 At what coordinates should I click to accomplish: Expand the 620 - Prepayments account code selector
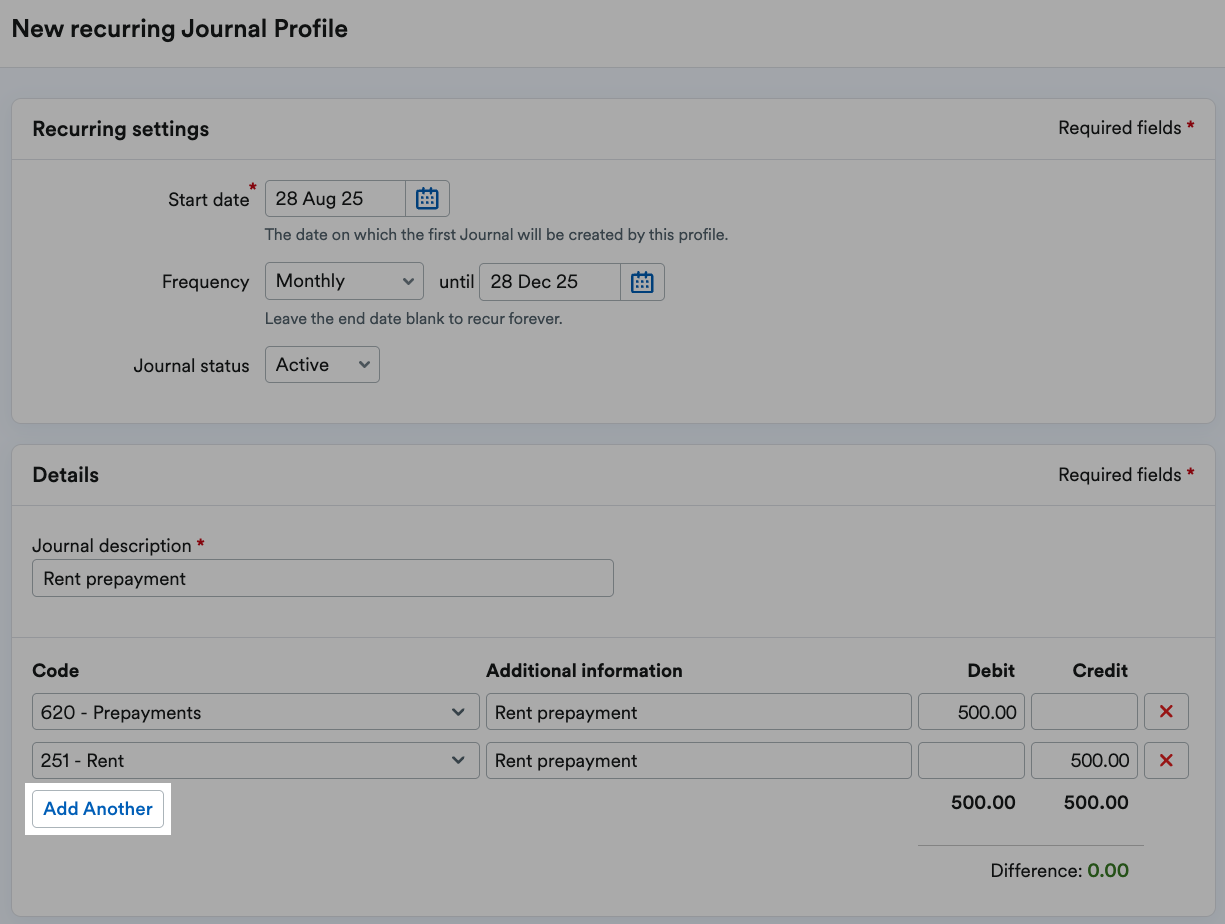(x=255, y=711)
